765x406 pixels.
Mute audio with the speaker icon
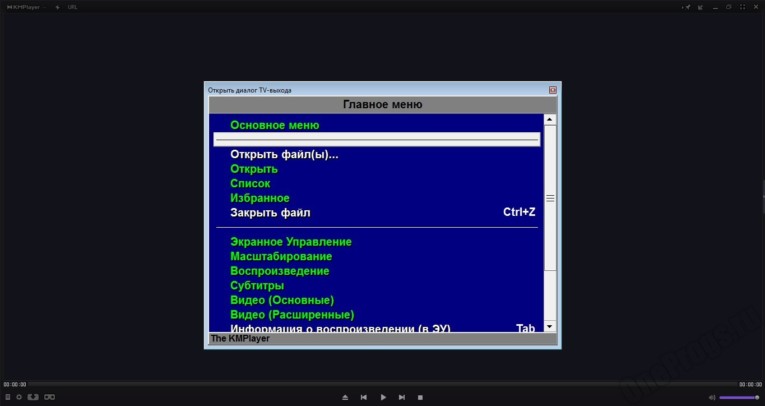pos(712,398)
